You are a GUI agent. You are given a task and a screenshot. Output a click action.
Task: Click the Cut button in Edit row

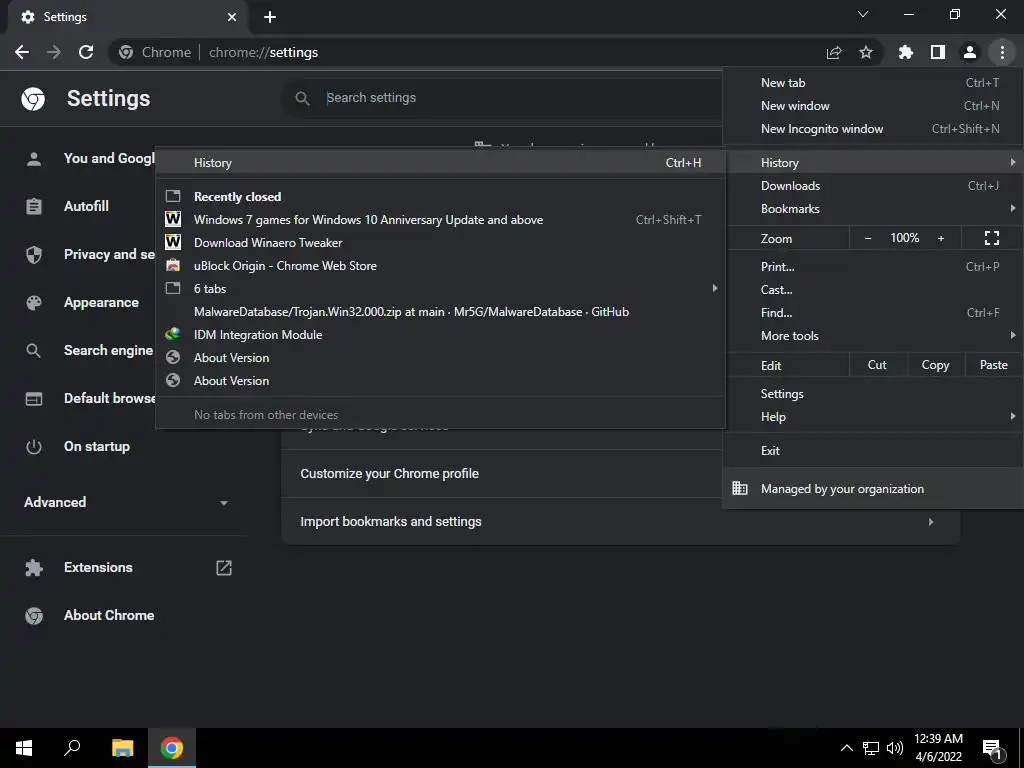point(877,365)
